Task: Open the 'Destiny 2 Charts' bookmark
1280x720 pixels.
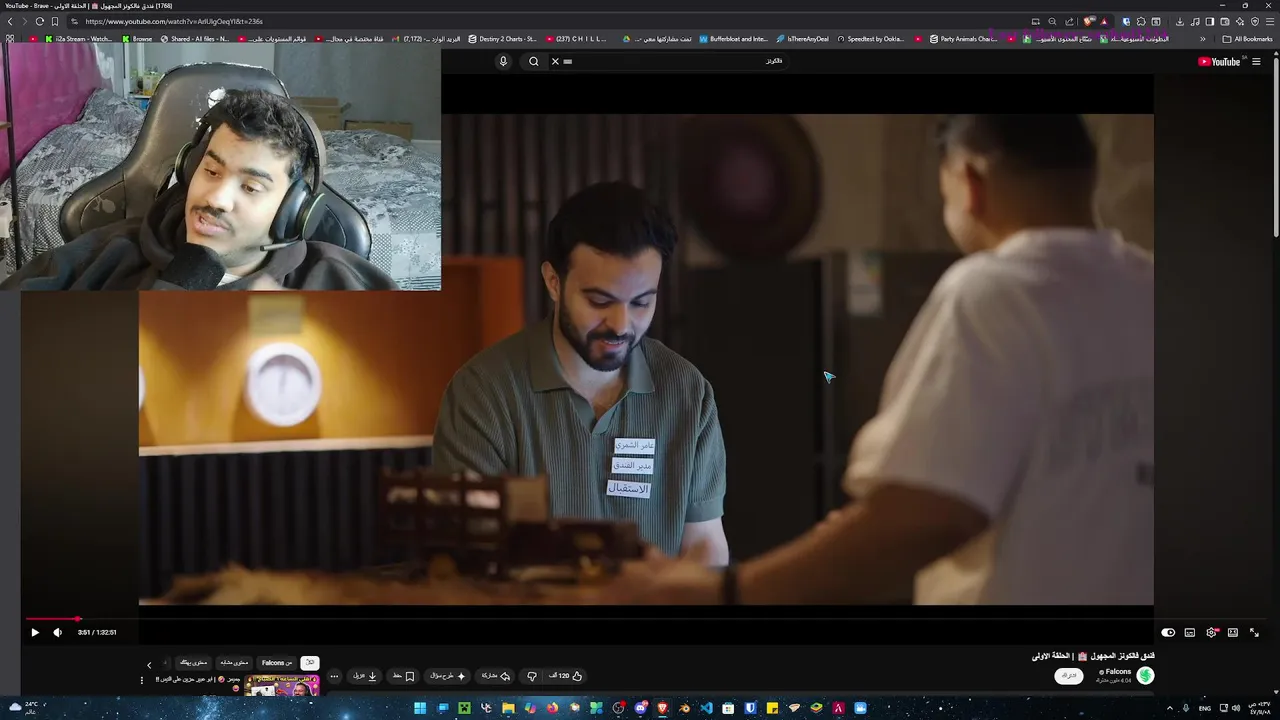Action: coord(502,39)
